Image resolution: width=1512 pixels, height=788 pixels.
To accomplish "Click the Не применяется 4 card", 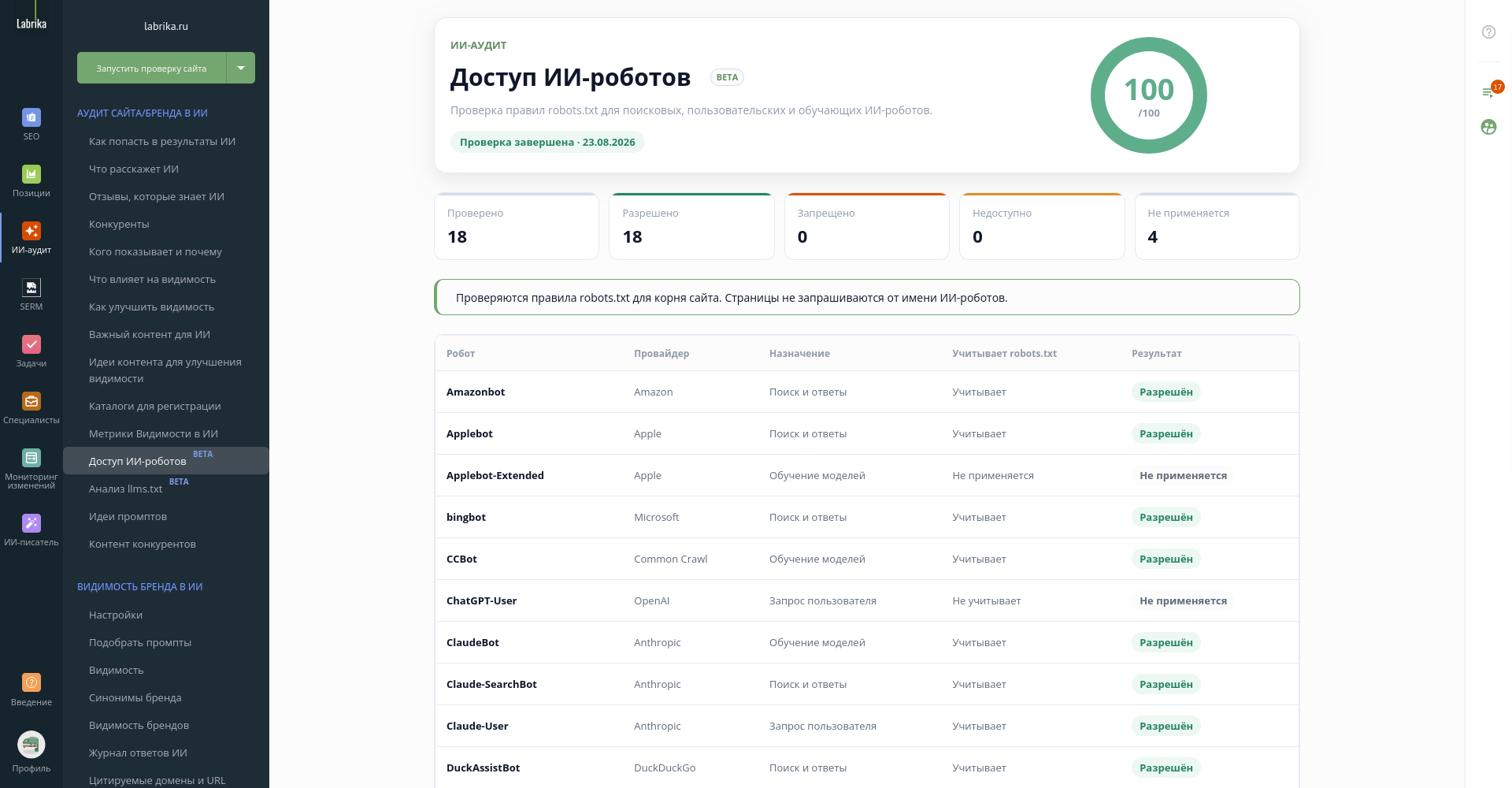I will [1217, 226].
